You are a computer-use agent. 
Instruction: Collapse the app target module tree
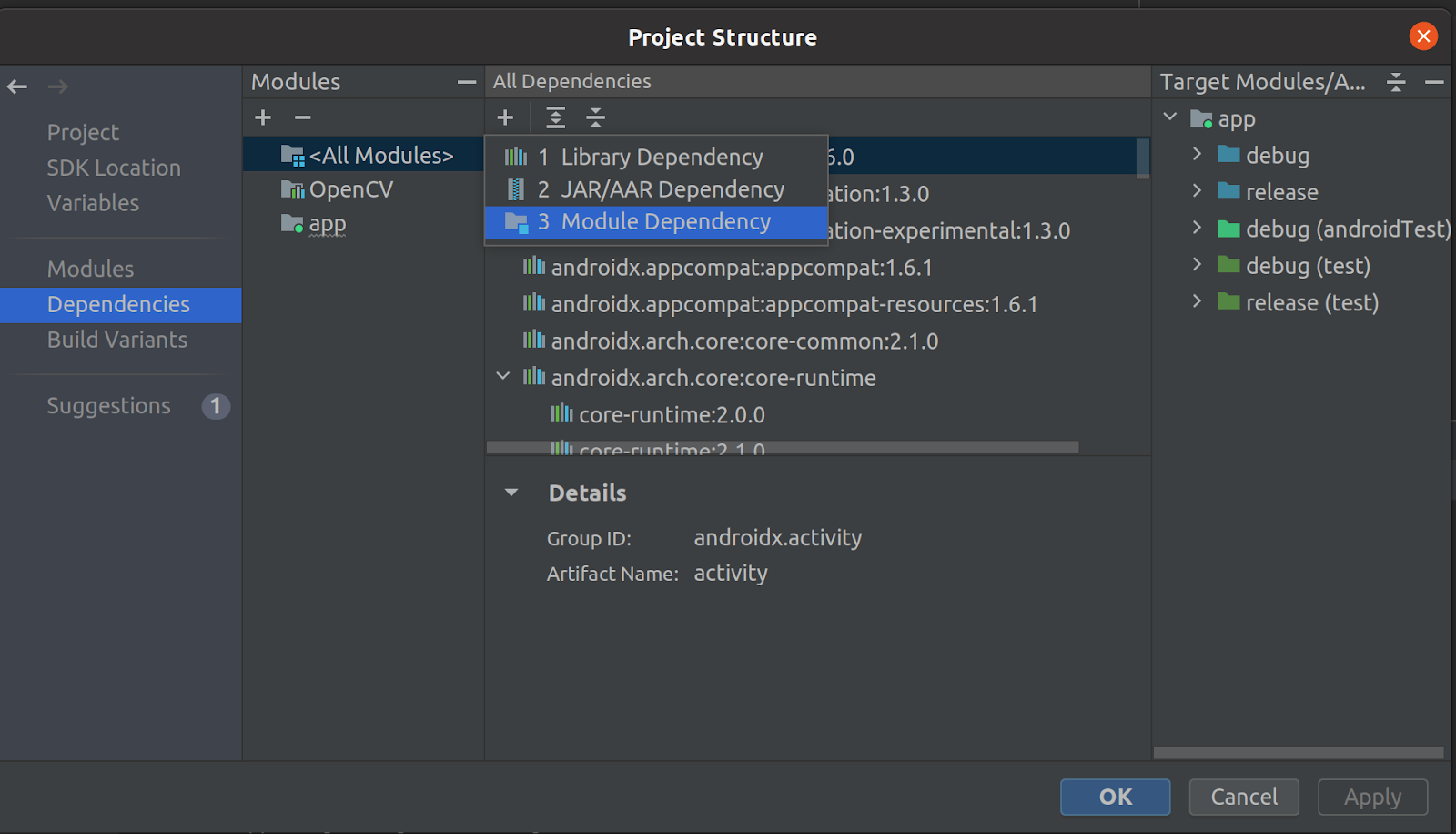click(1170, 118)
